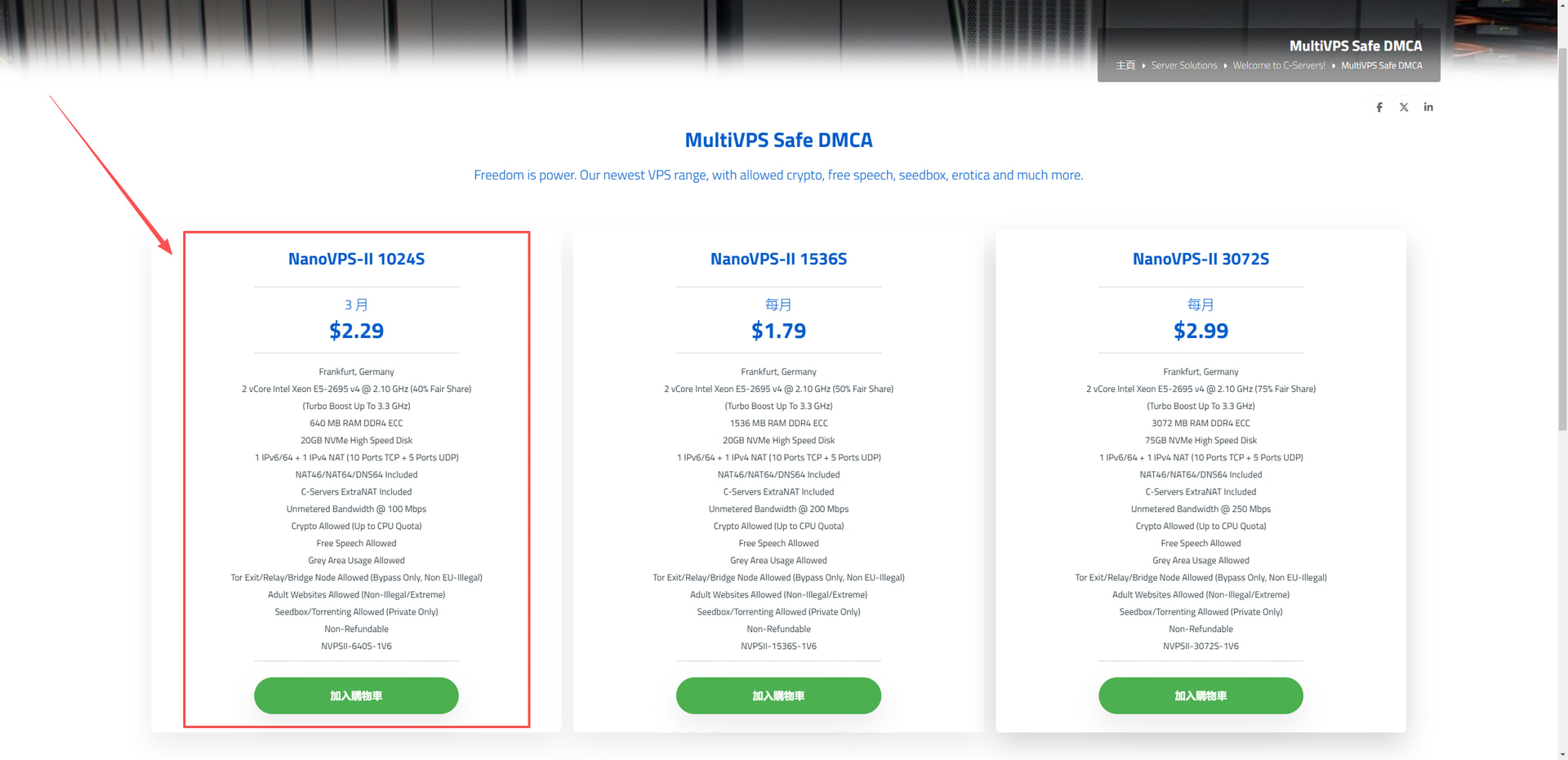Open the NanoVPS-II 1024S plan title
This screenshot has height=760, width=1568.
click(356, 259)
